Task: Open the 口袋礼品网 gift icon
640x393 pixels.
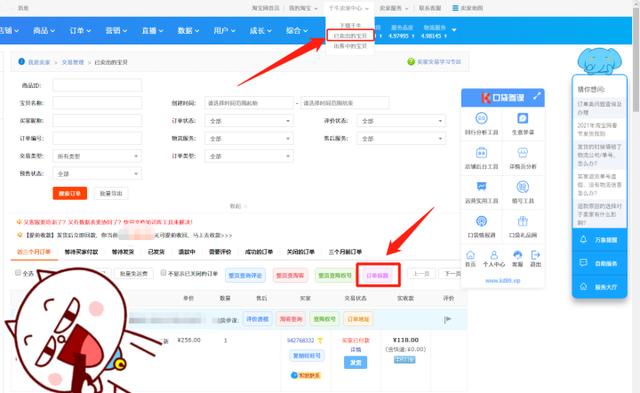Action: tap(523, 221)
